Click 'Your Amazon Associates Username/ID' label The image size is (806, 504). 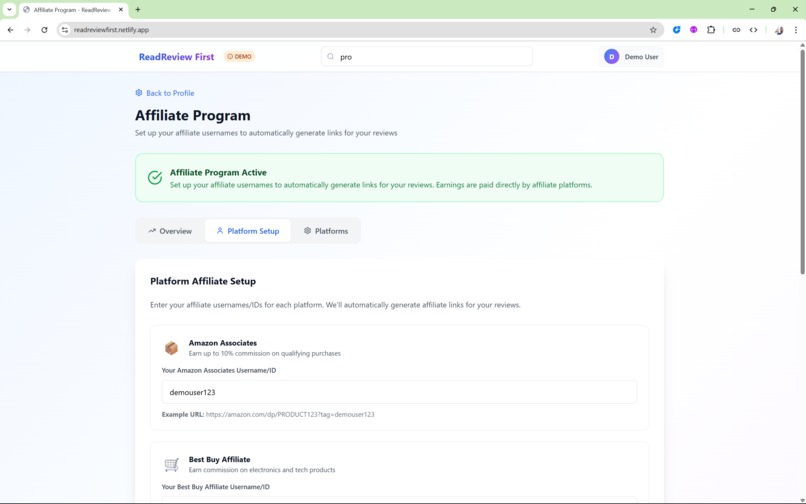219,370
